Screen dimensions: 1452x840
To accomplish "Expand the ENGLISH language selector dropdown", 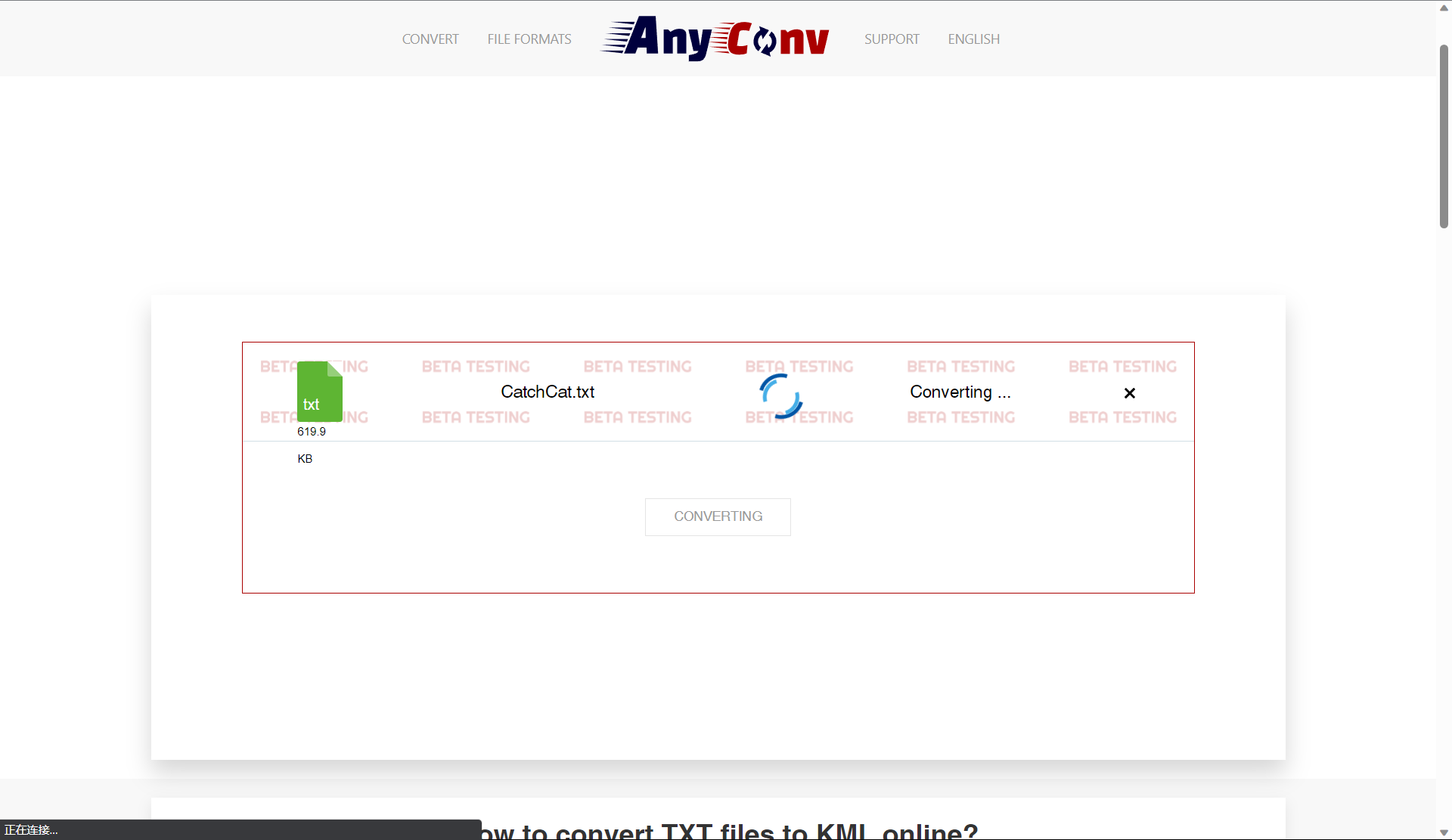I will tap(974, 39).
